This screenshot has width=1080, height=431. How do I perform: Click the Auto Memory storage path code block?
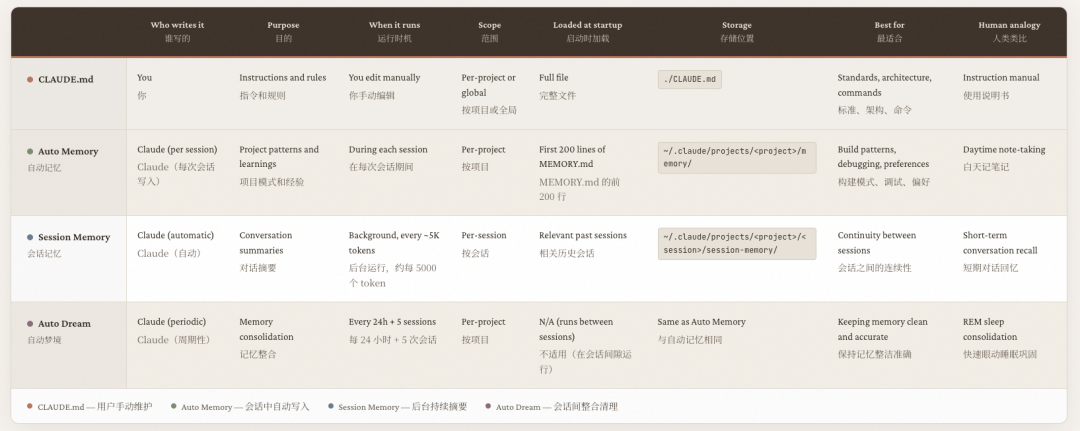pyautogui.click(x=736, y=157)
